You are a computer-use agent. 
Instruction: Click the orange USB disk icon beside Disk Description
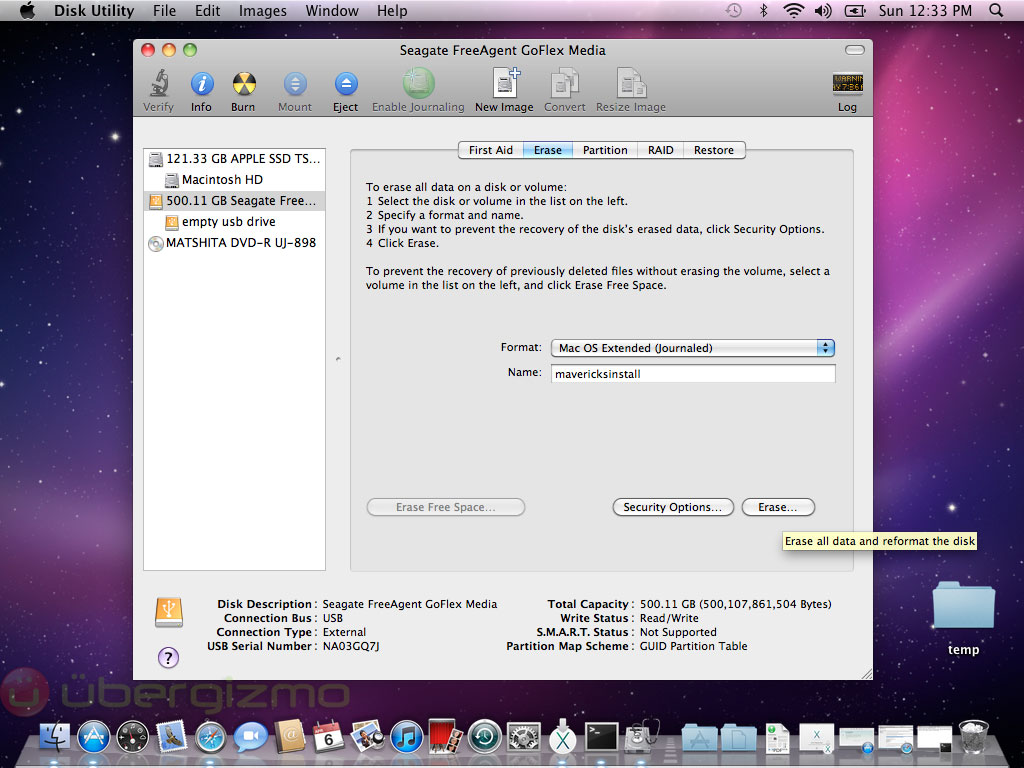[x=169, y=612]
